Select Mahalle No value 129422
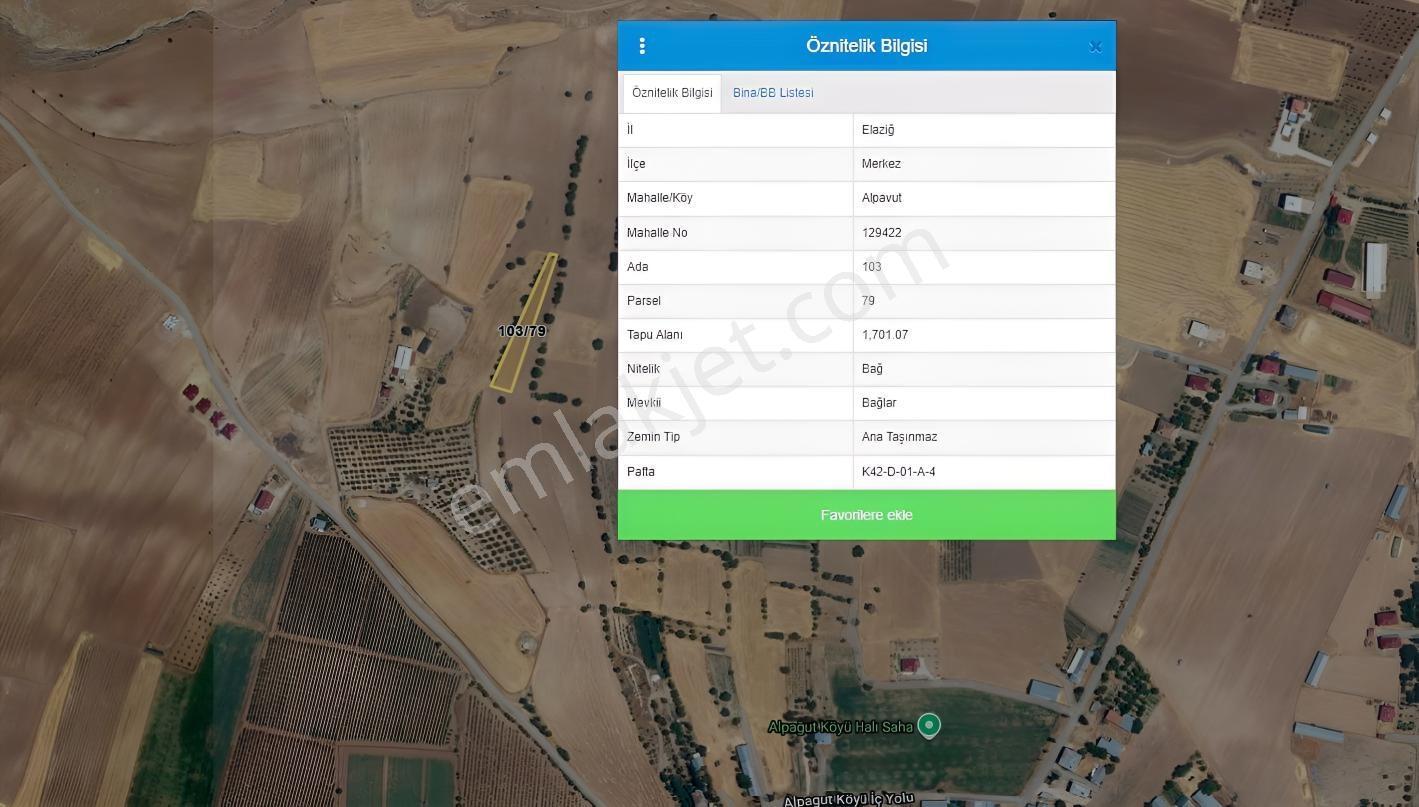The image size is (1419, 807). pos(881,233)
